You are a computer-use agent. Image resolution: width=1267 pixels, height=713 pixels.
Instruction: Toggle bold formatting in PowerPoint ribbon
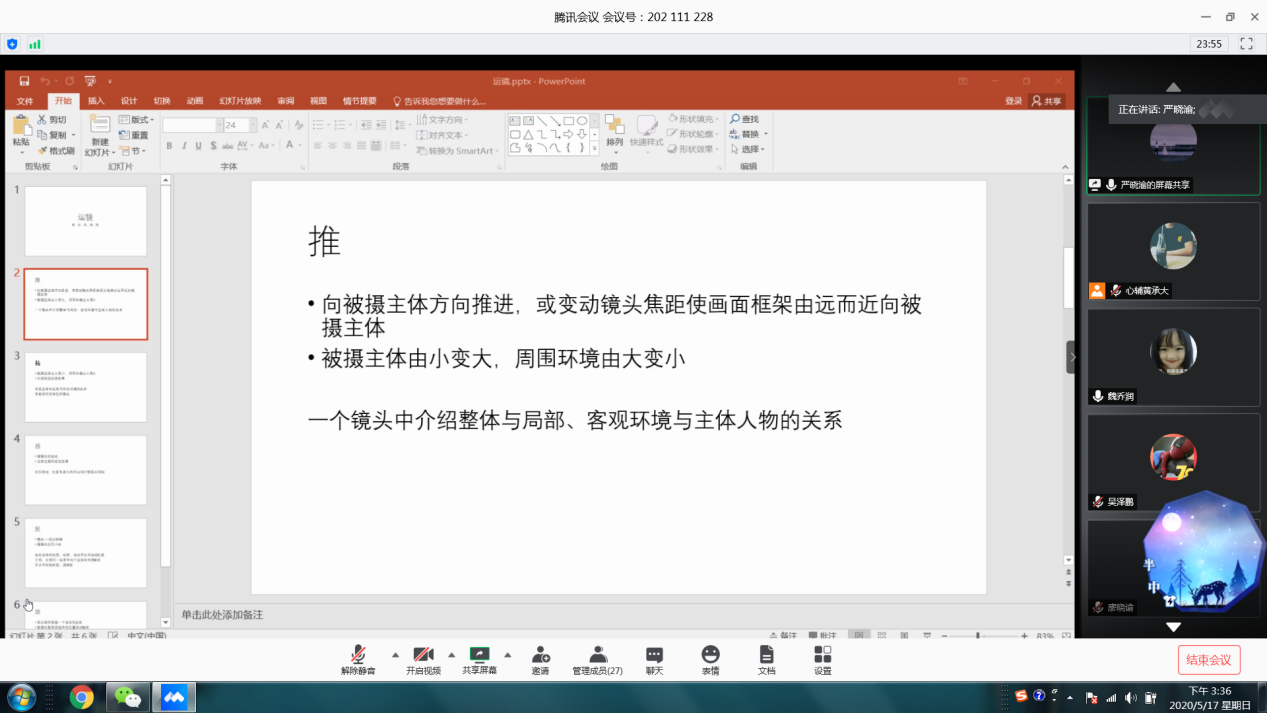coord(169,146)
